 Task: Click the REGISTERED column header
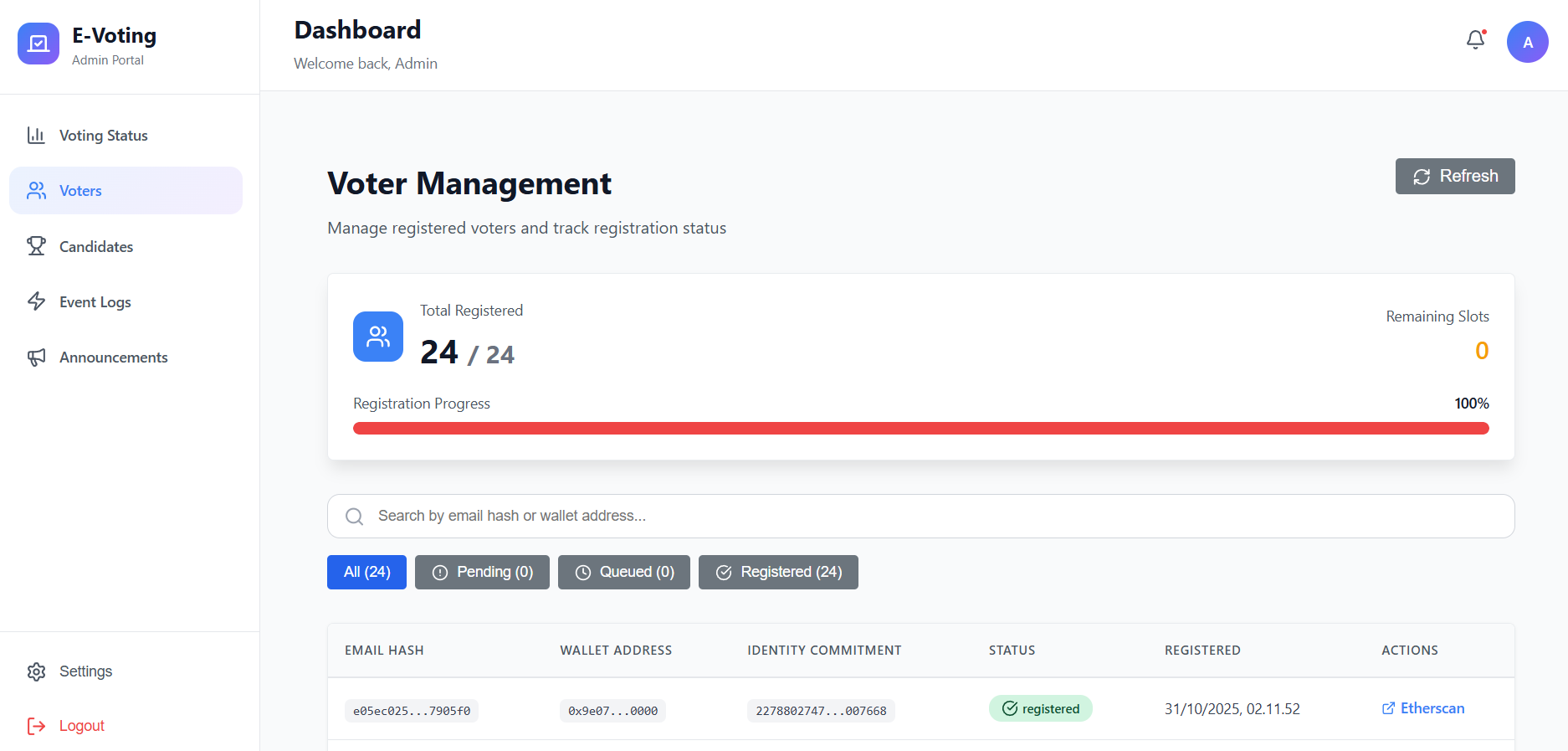click(x=1202, y=651)
